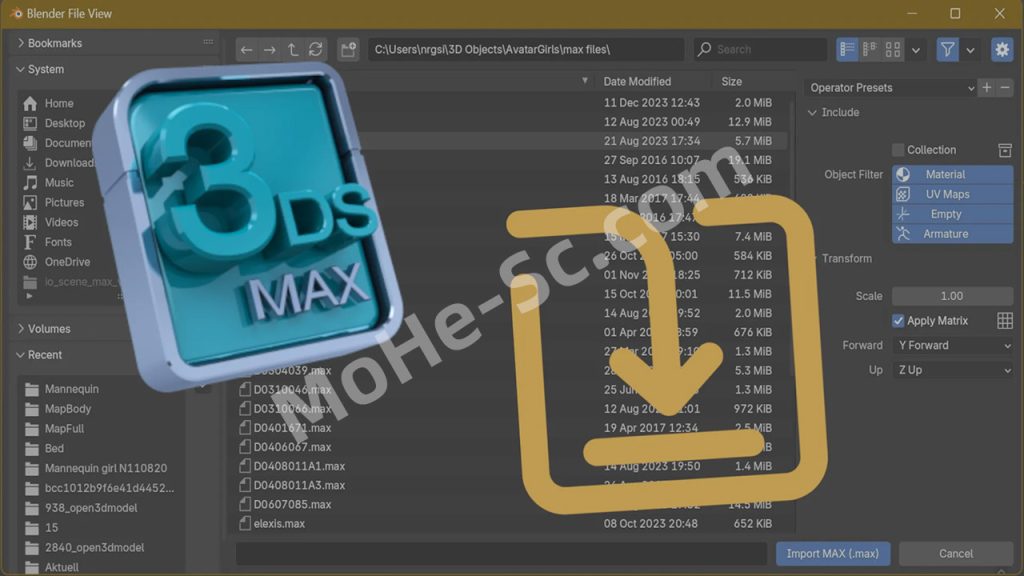This screenshot has width=1024, height=576.
Task: Collapse the Bookmarks panel
Action: [22, 44]
